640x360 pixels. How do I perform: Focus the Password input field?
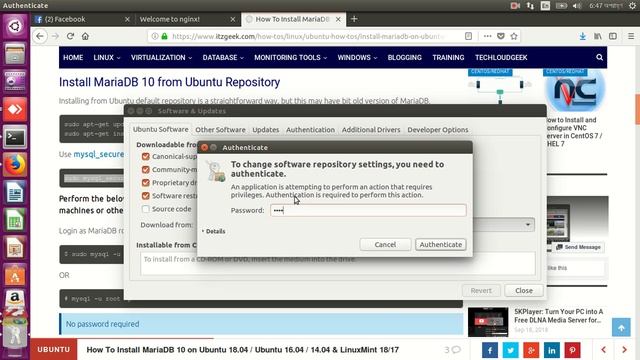click(x=368, y=210)
